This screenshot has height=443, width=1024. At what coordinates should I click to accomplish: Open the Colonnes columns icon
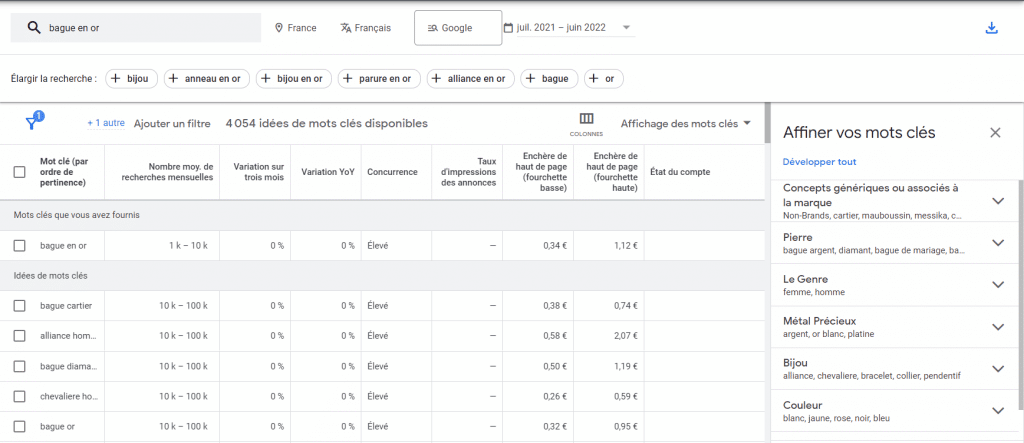click(x=586, y=122)
